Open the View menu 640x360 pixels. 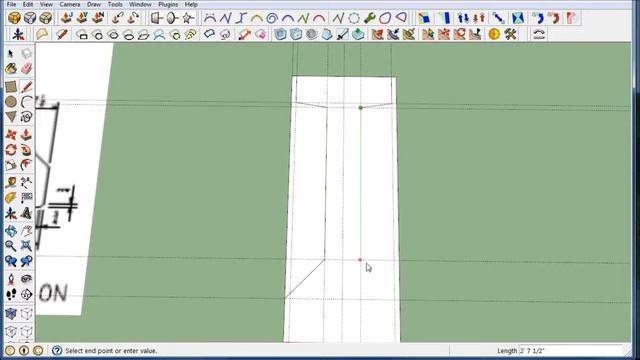(46, 4)
